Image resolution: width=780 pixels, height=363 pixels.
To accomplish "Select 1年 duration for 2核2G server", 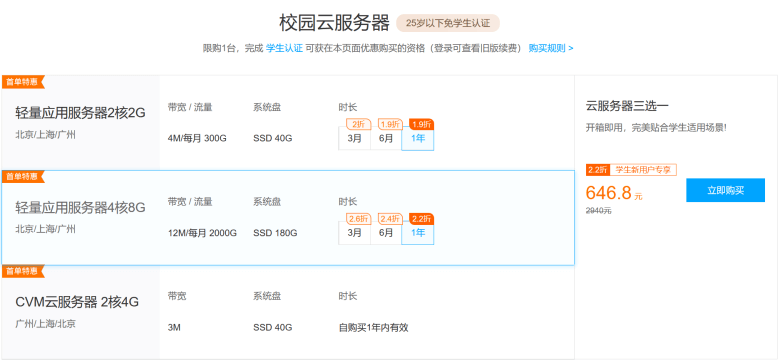I will pos(418,138).
